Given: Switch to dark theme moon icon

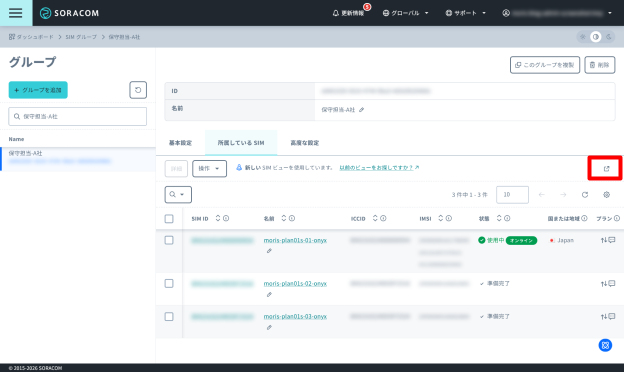Looking at the screenshot, I should point(609,37).
